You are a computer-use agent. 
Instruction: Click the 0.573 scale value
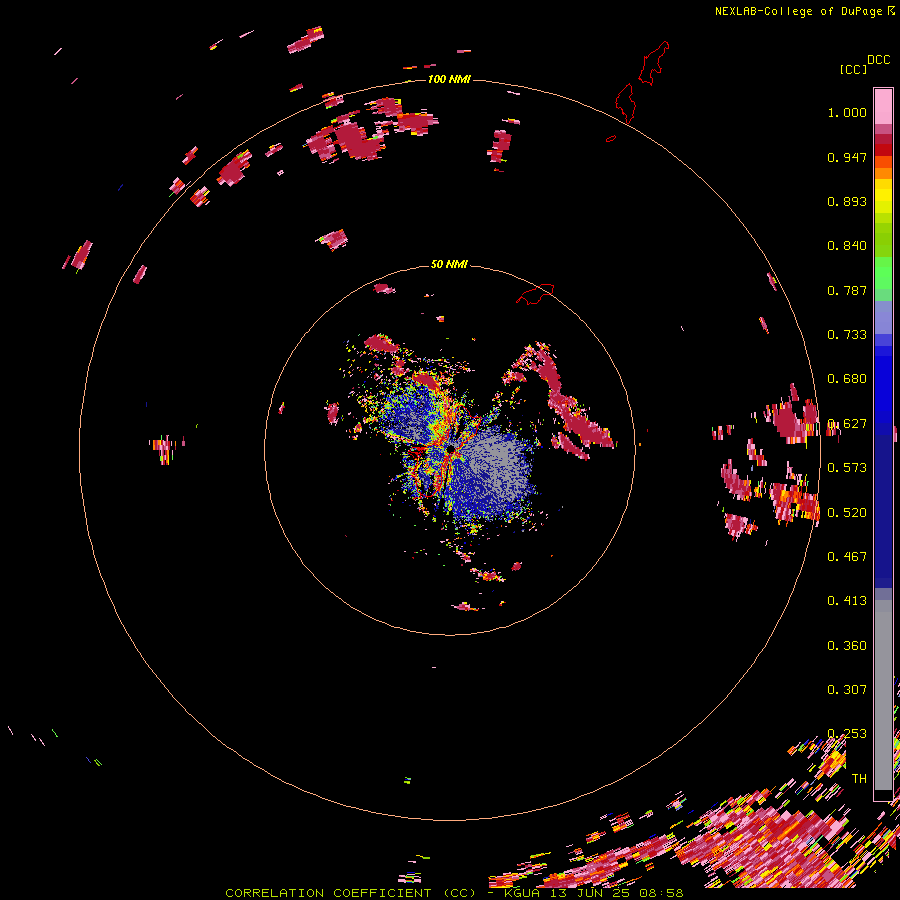pyautogui.click(x=847, y=468)
